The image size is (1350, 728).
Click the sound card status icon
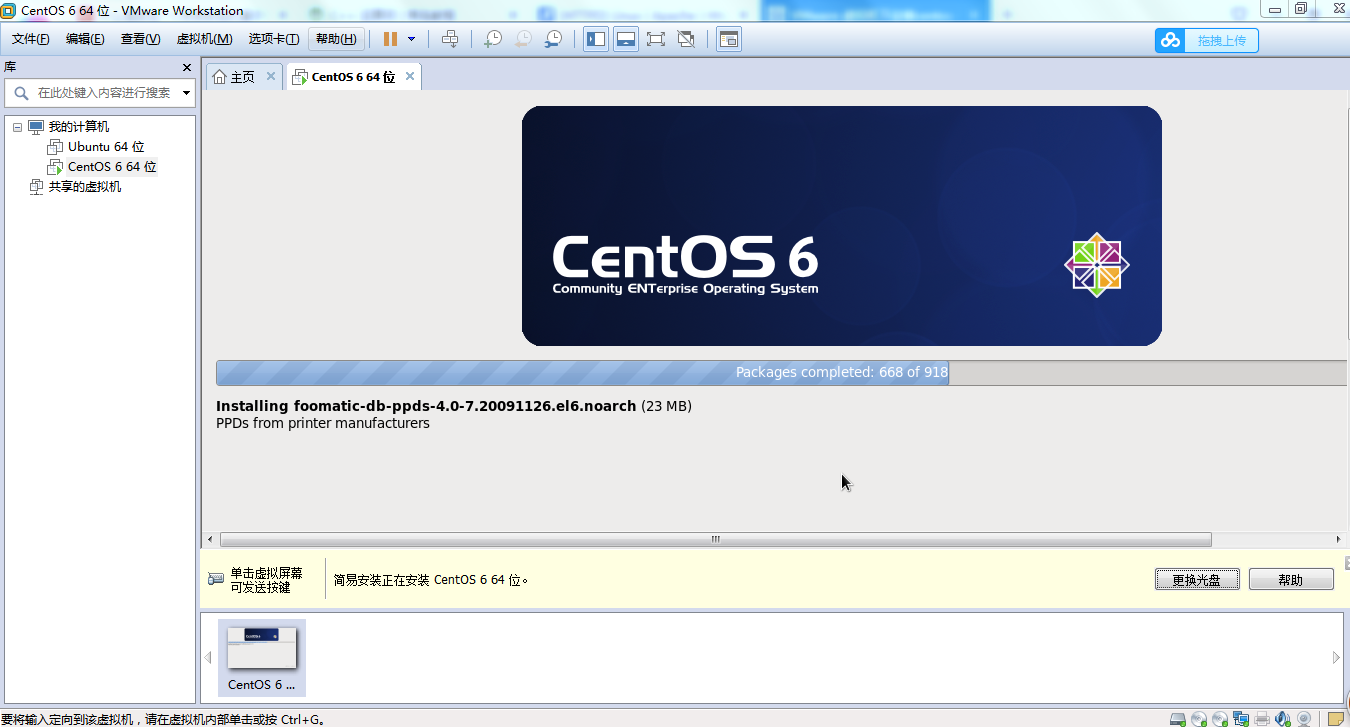[1283, 719]
